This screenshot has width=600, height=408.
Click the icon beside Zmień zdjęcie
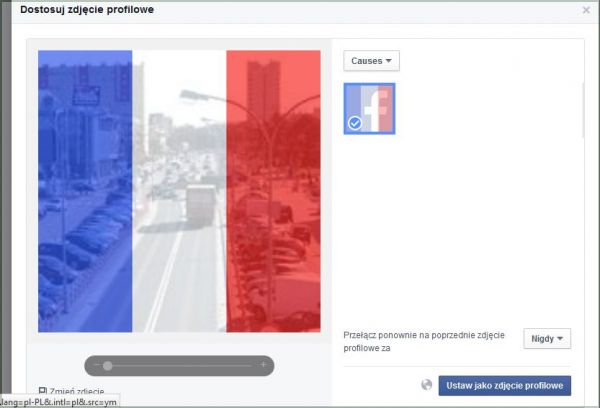coord(42,391)
